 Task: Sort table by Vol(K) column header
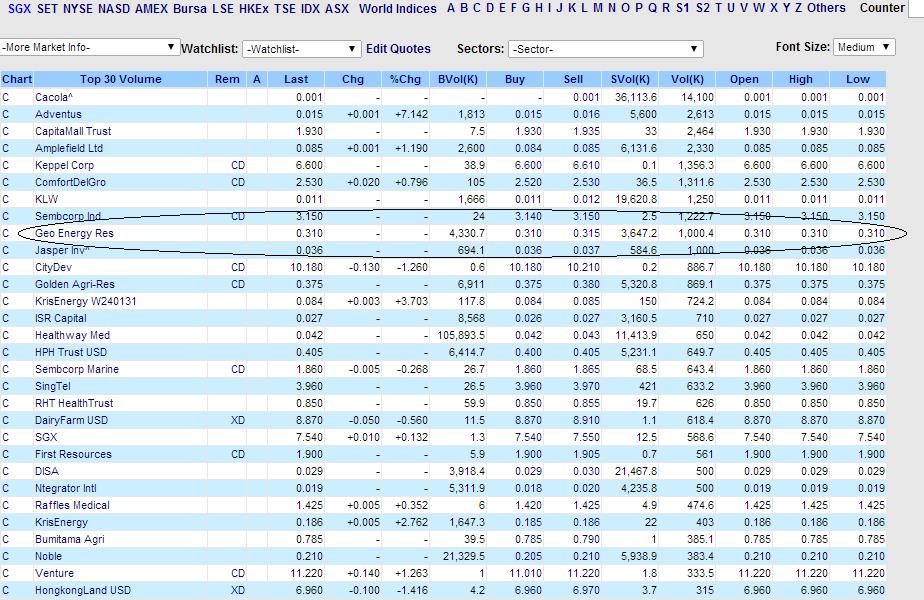[687, 79]
